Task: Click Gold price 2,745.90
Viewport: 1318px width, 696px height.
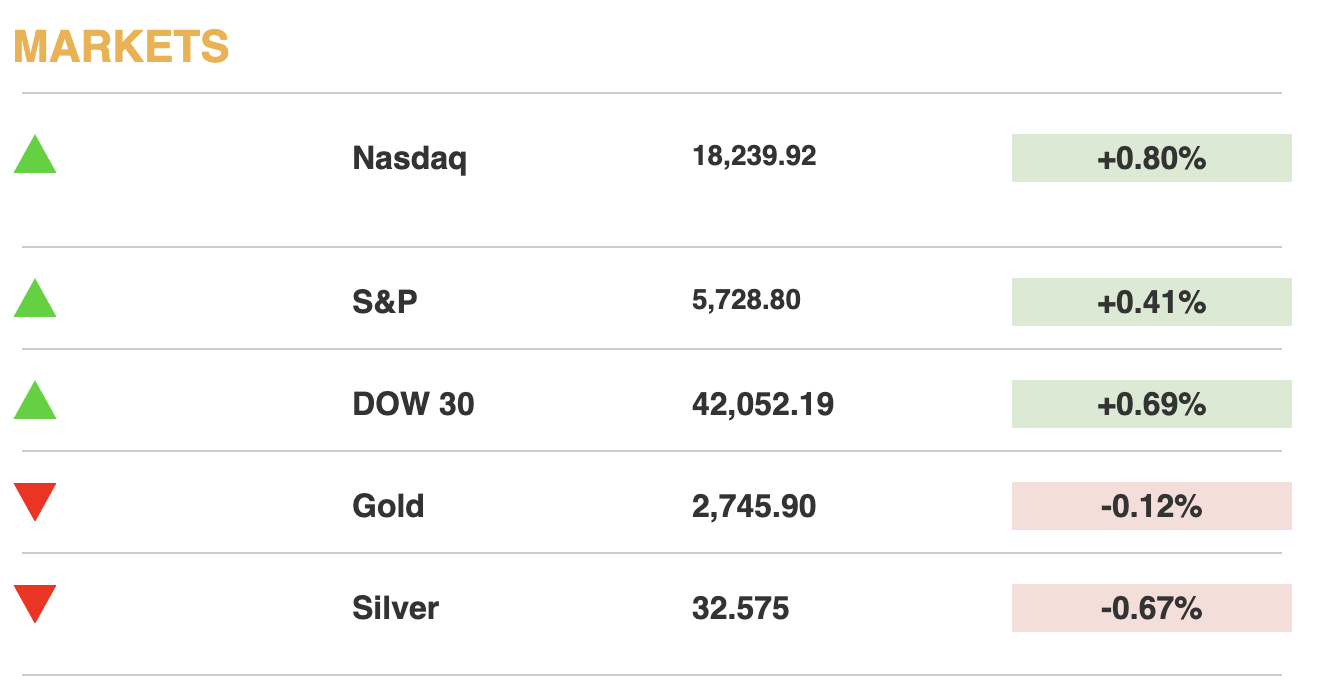Action: 754,506
